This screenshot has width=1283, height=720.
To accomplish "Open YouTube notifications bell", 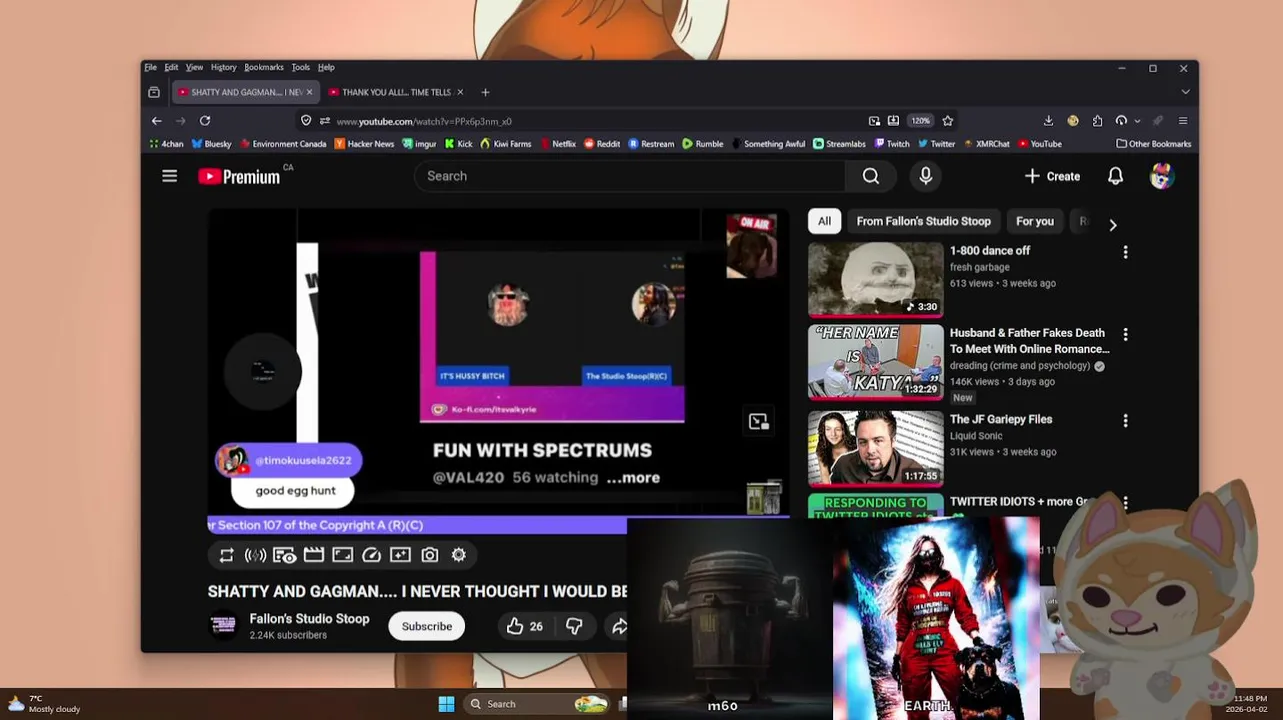I will pyautogui.click(x=1115, y=176).
